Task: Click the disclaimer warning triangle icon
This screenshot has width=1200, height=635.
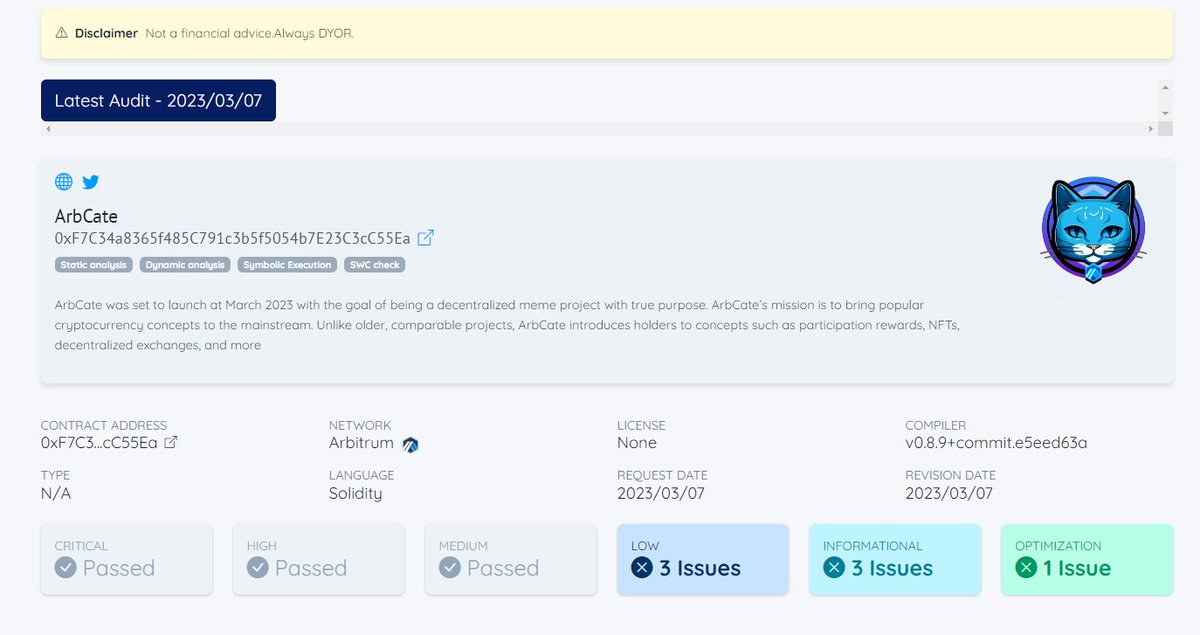Action: point(62,33)
